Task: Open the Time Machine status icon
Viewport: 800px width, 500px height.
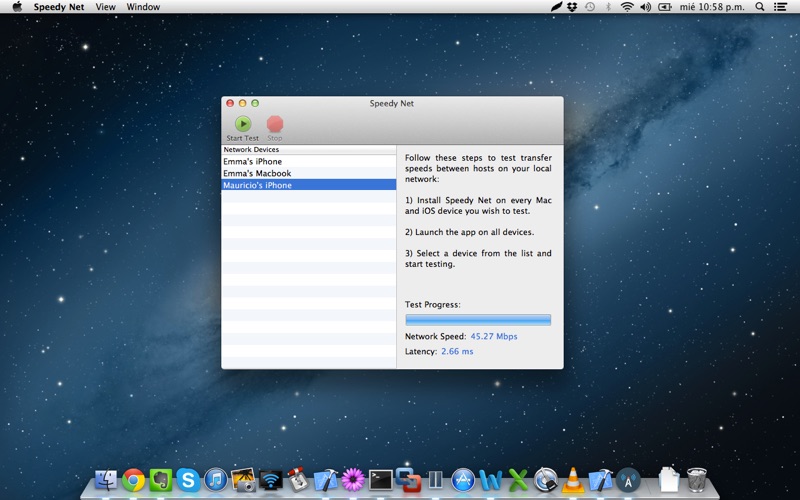Action: [x=590, y=7]
